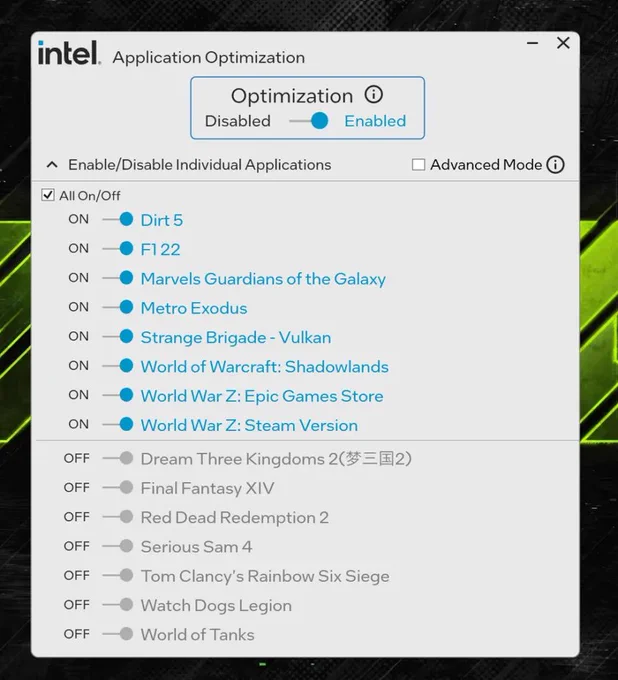Toggle the main Optimization switch
The width and height of the screenshot is (618, 680).
pyautogui.click(x=309, y=121)
